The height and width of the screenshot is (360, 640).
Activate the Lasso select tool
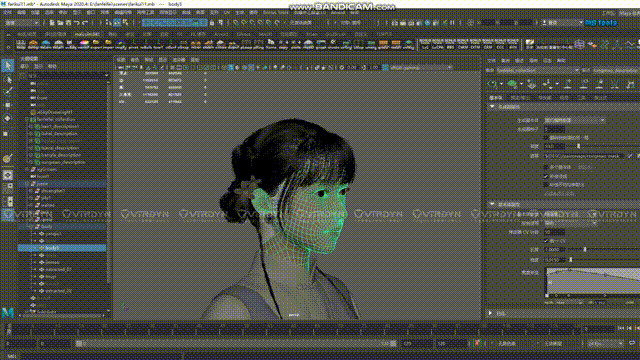(8, 79)
